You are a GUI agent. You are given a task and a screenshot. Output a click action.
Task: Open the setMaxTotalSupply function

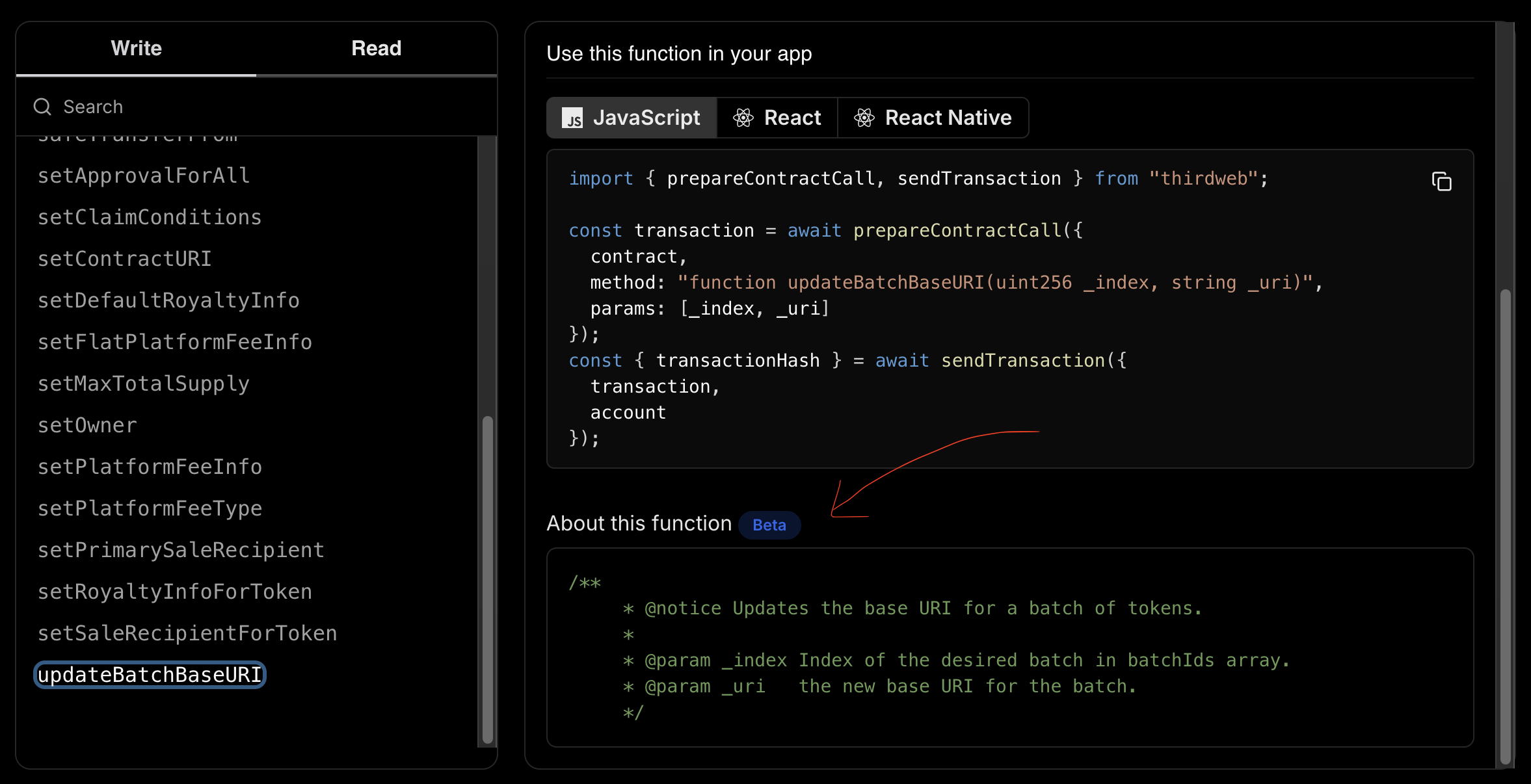point(144,384)
